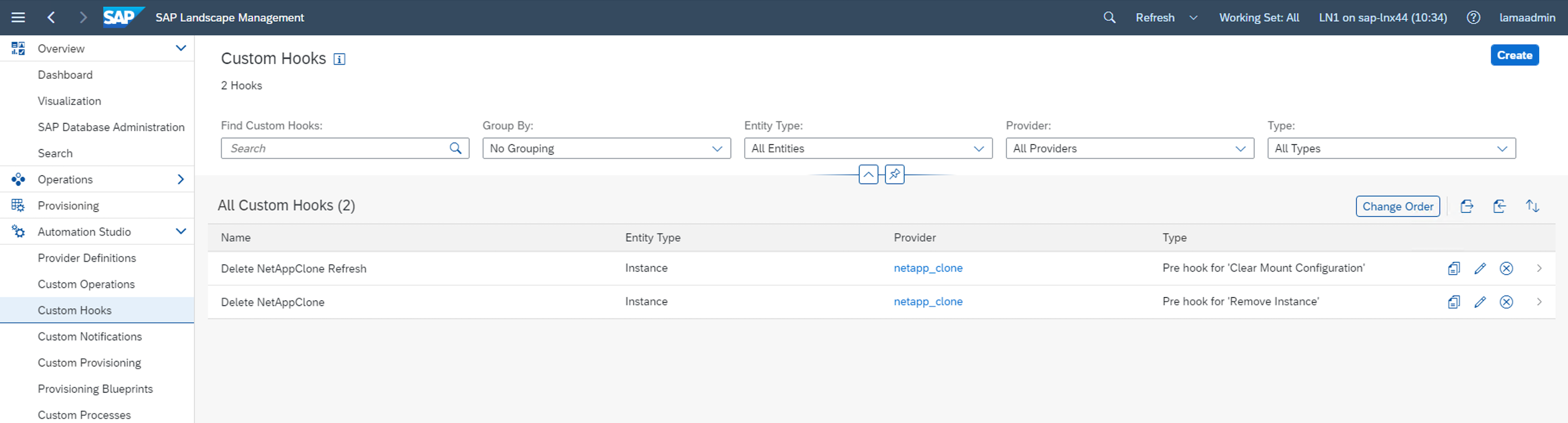Screen dimensions: 1568x423
Task: Expand the Operations navigation section
Action: click(x=180, y=180)
